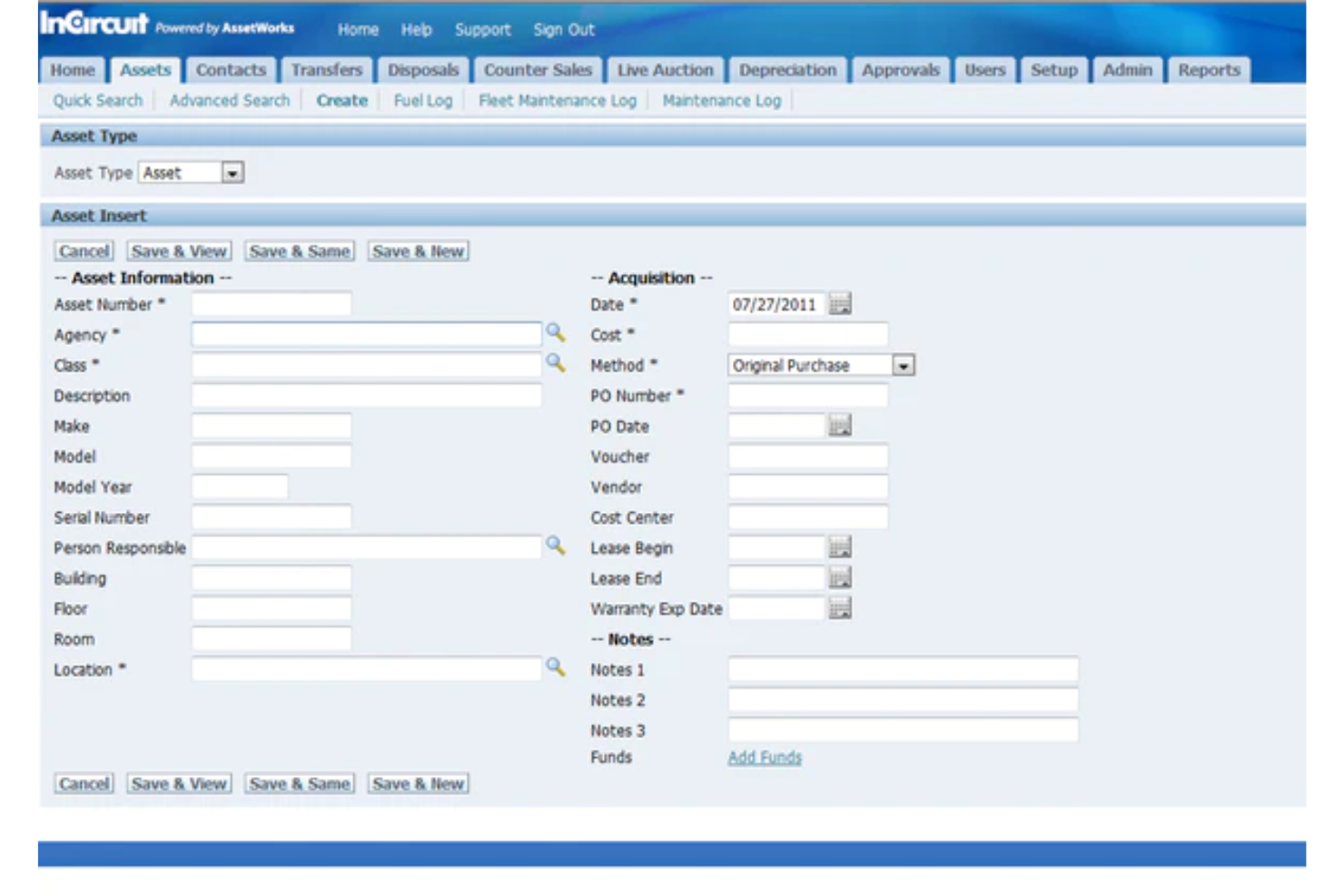Switch to the Depreciation tab
The width and height of the screenshot is (1344, 896).
pos(787,69)
